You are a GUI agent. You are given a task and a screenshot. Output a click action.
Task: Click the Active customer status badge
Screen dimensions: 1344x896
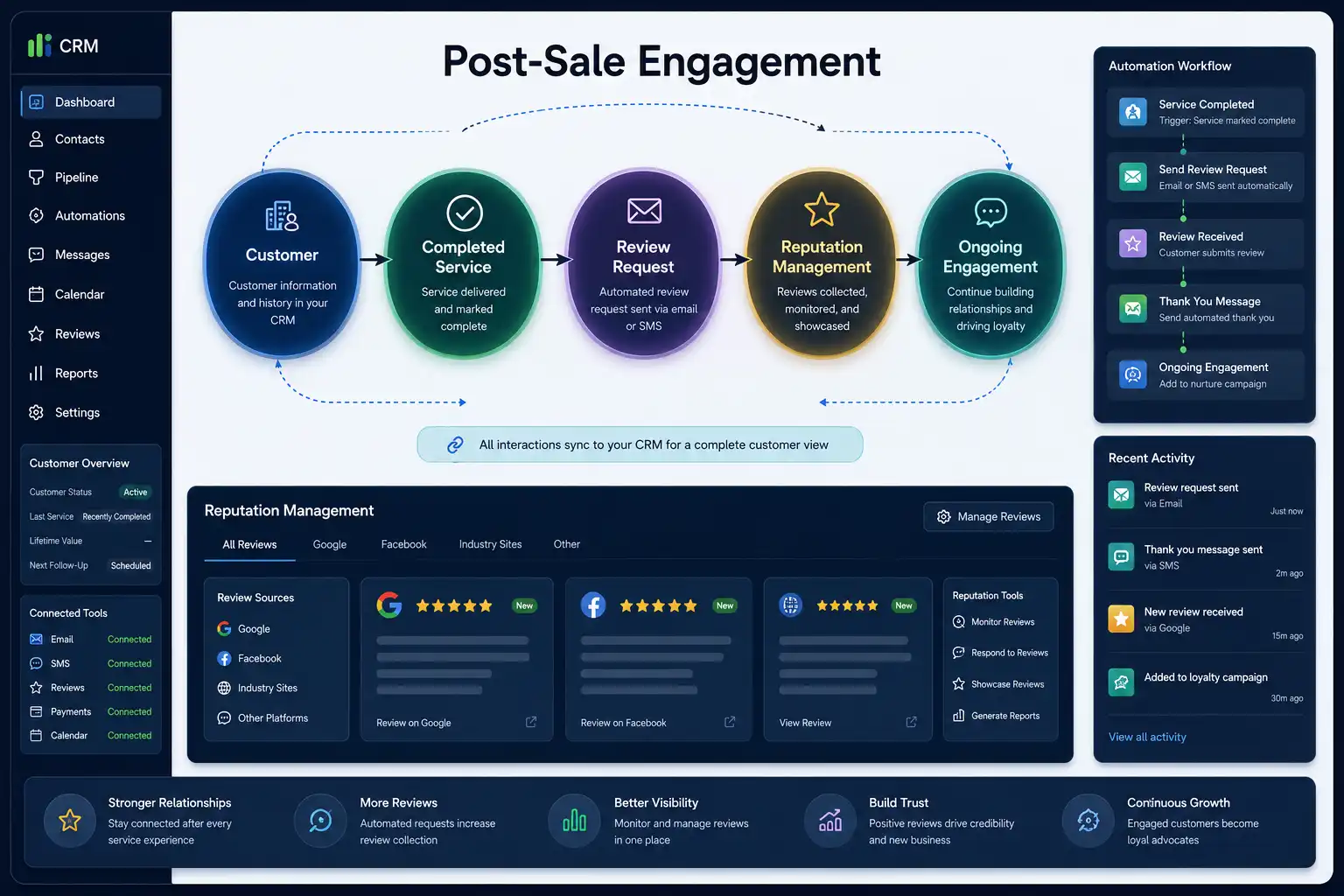pos(136,493)
